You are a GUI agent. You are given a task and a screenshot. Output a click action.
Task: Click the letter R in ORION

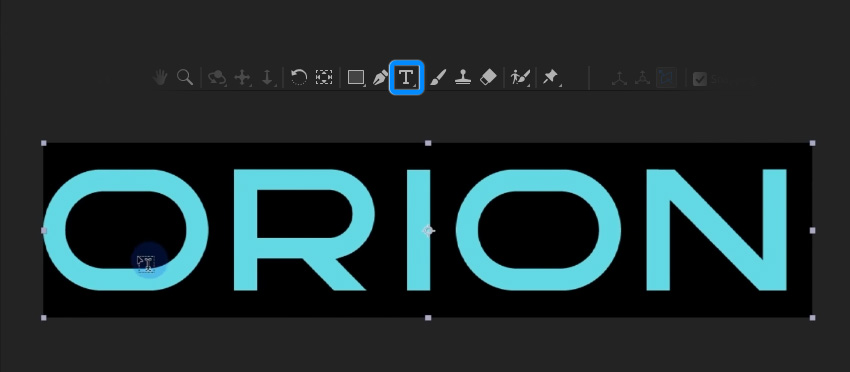[x=304, y=230]
